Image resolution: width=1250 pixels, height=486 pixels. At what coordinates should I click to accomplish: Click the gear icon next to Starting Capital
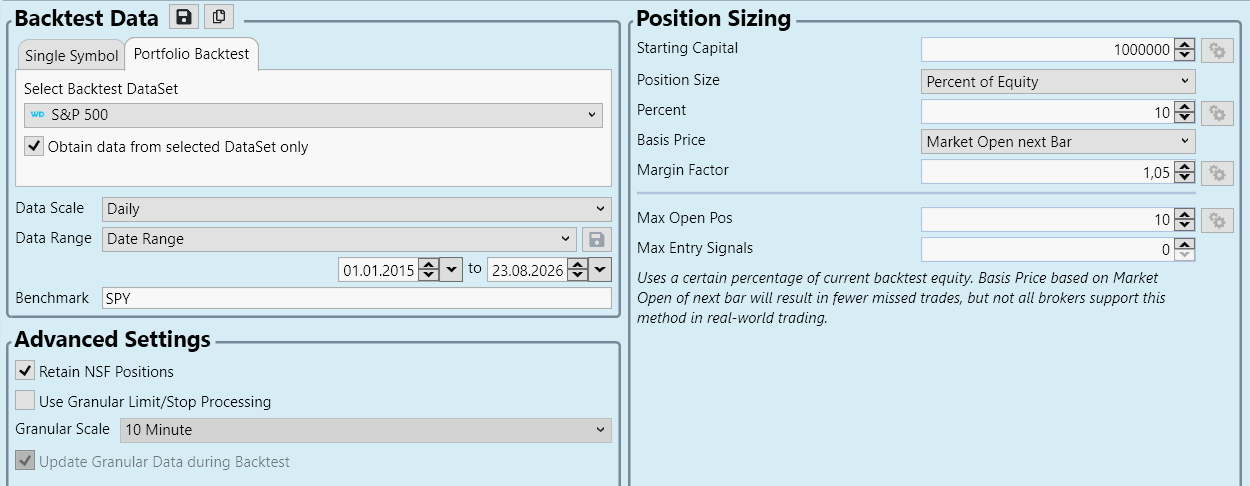coord(1217,50)
